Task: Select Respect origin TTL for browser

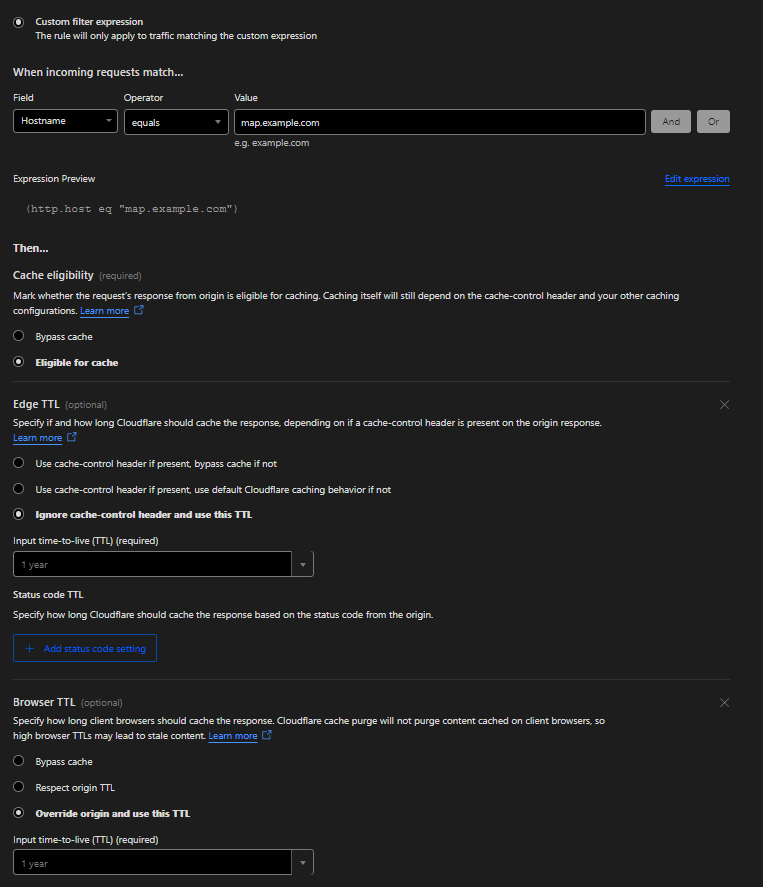Action: [x=19, y=787]
